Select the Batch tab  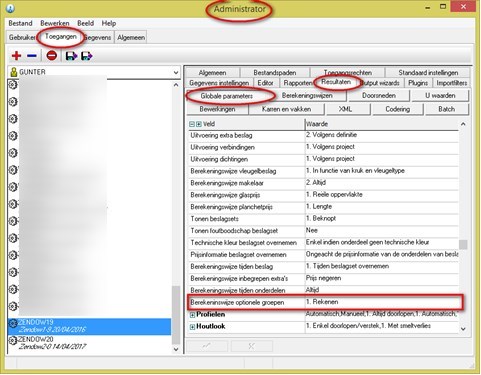point(447,109)
